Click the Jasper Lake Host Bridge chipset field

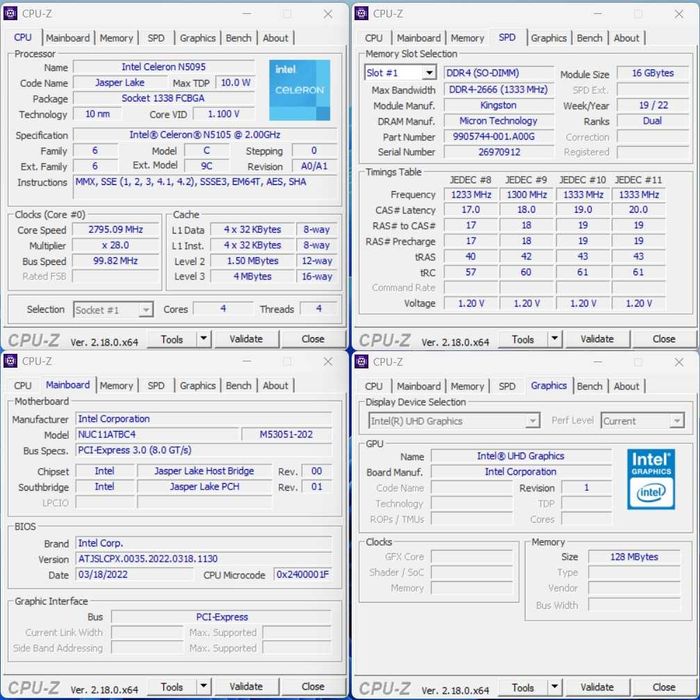204,471
